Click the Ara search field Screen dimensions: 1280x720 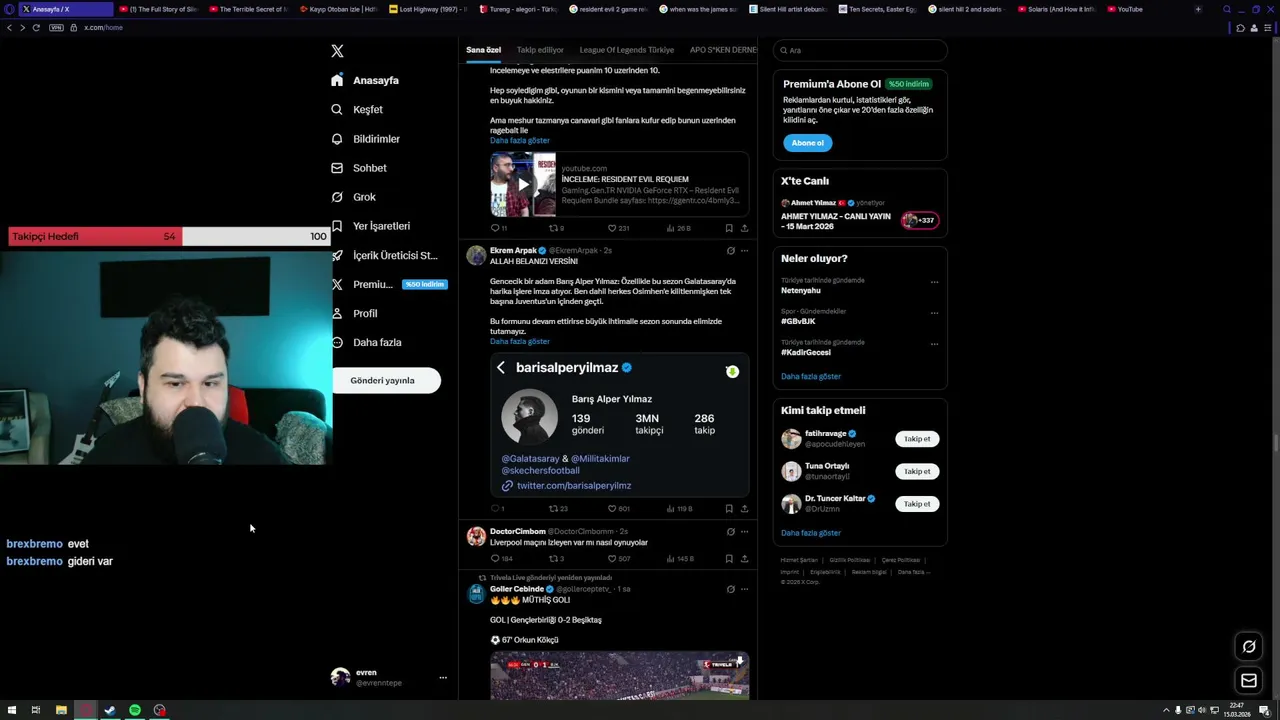[x=860, y=50]
